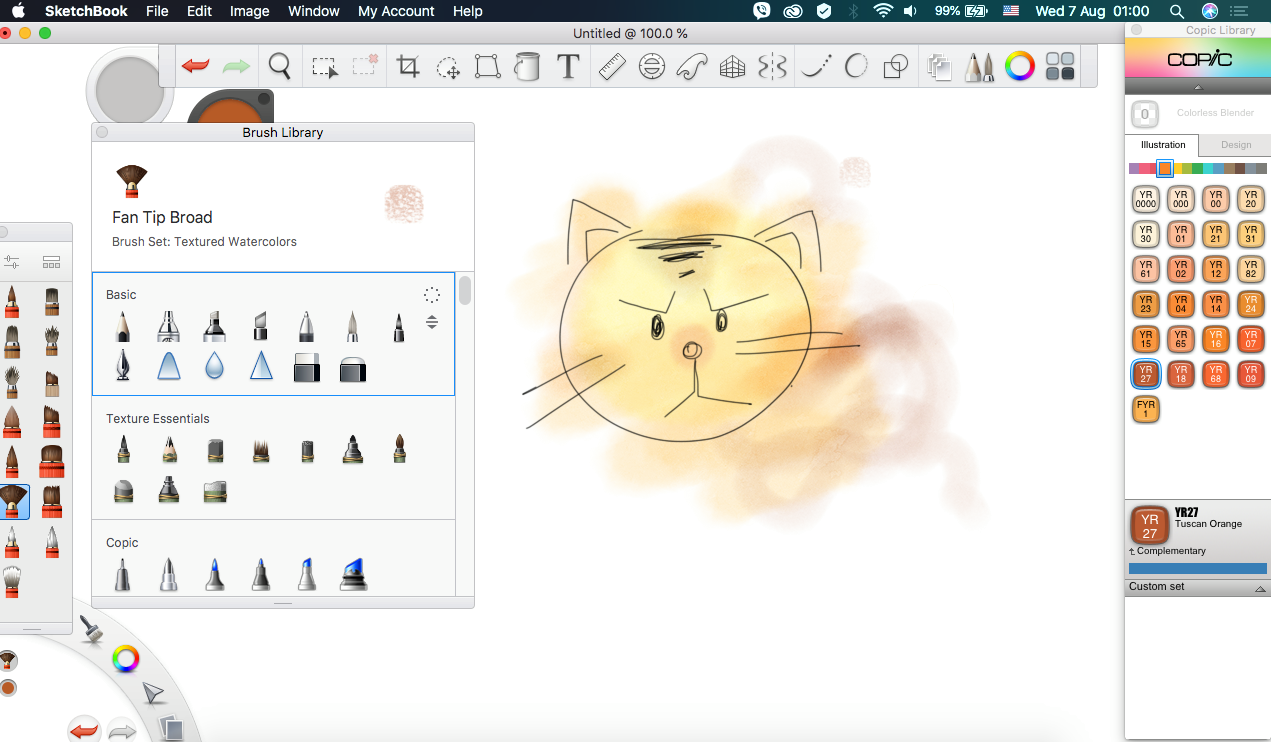Enable the Symmetry tool
The height and width of the screenshot is (742, 1271).
point(773,67)
